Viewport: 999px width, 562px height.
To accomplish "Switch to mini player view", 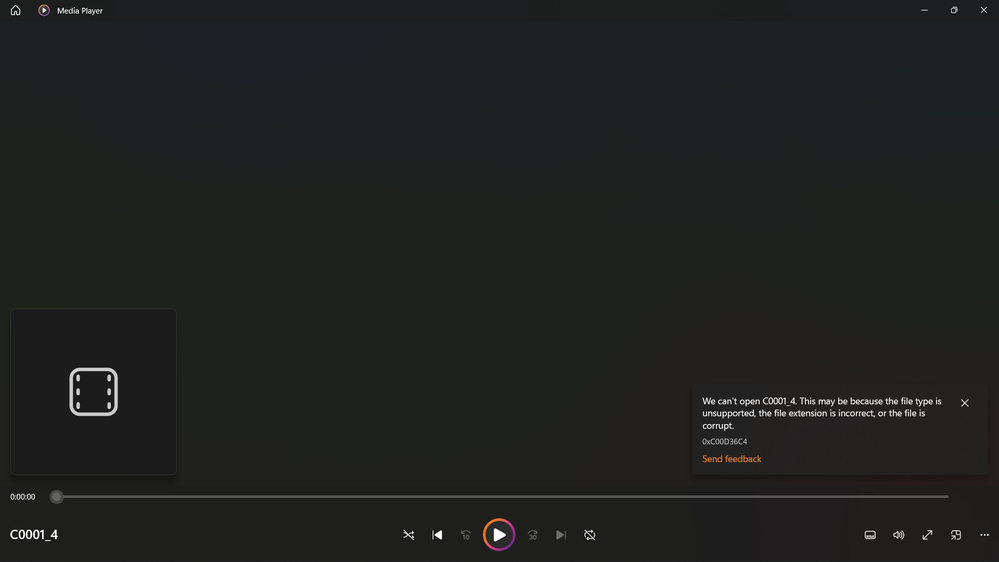I will tap(956, 535).
